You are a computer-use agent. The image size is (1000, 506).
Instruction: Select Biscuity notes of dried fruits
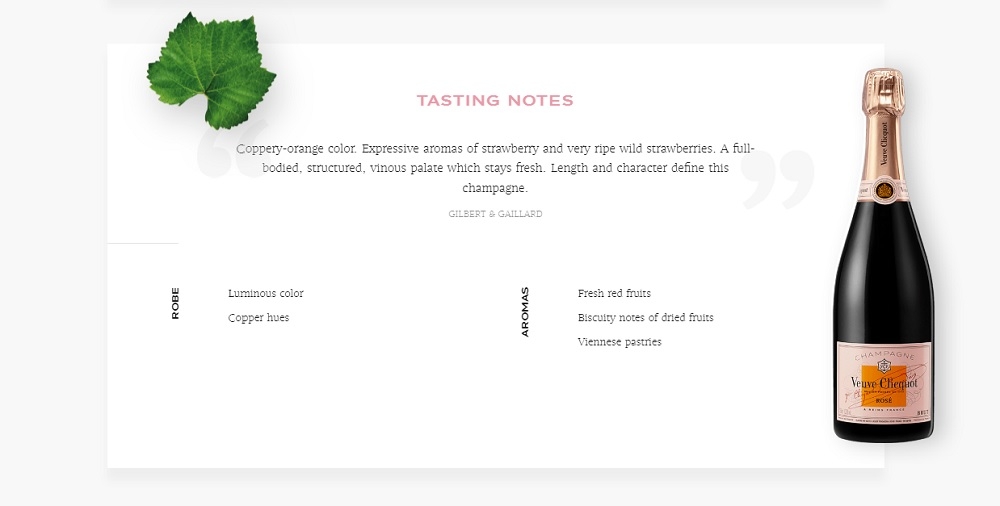point(645,318)
